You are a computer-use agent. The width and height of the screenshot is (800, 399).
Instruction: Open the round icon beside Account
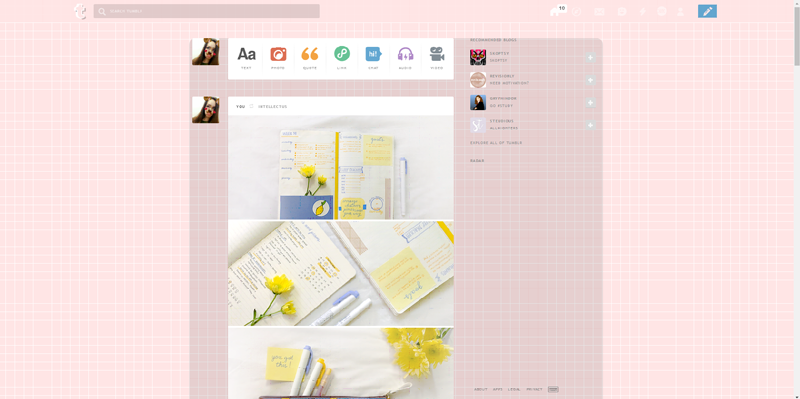point(662,11)
